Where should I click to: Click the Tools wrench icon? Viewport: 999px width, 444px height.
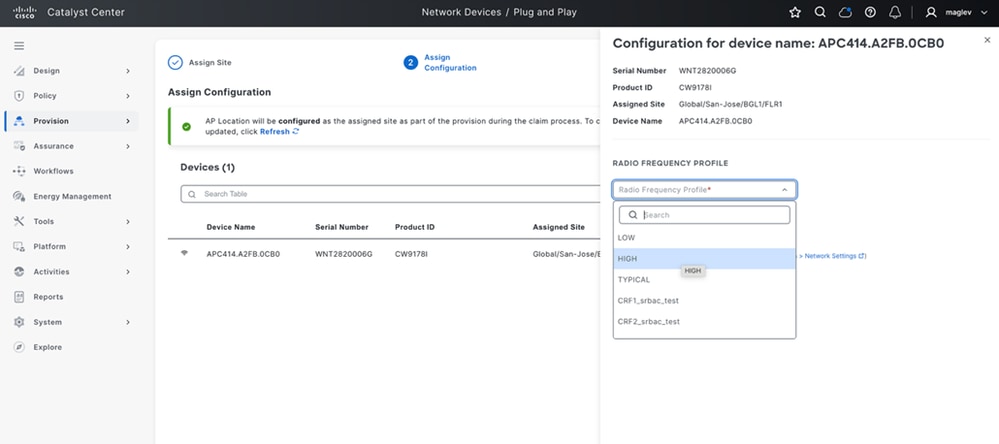point(19,222)
